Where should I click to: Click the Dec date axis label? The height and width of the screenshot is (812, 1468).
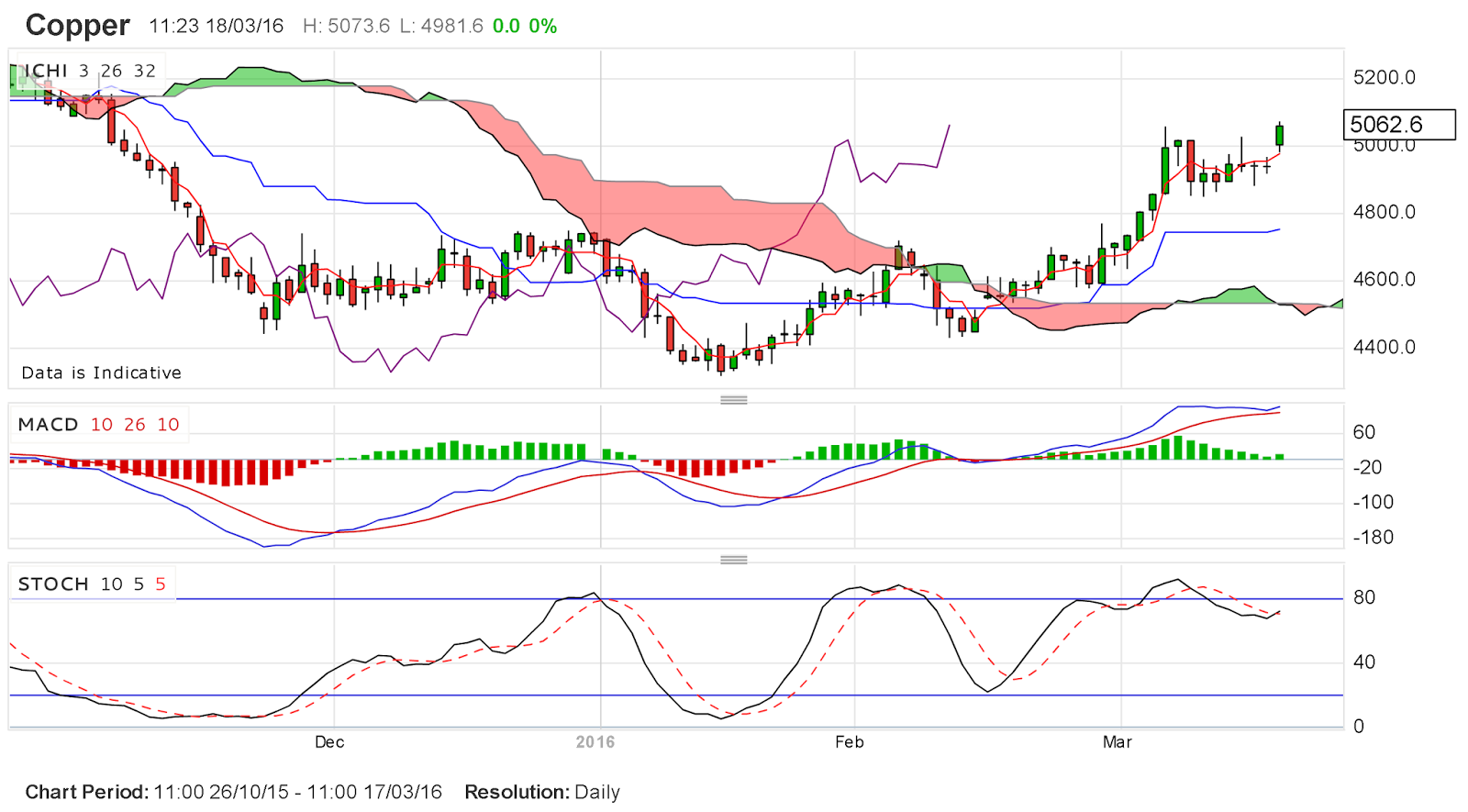click(x=329, y=742)
